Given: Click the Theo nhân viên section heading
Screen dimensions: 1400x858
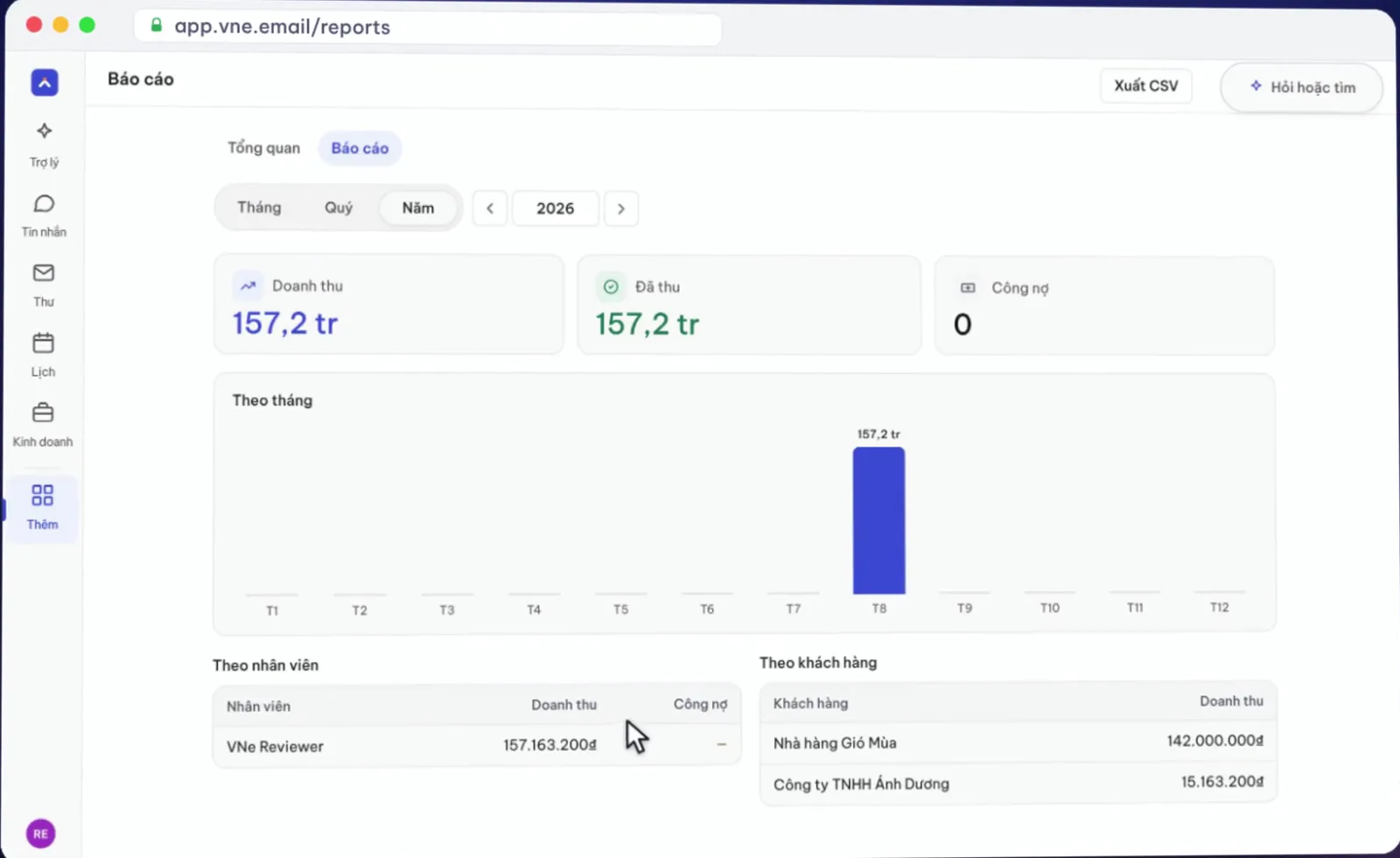Looking at the screenshot, I should click(265, 665).
